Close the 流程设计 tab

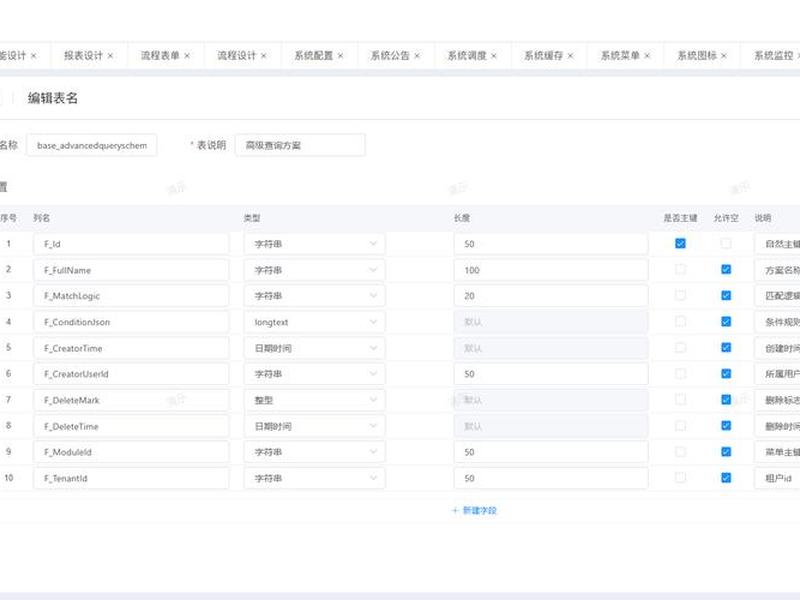(263, 56)
